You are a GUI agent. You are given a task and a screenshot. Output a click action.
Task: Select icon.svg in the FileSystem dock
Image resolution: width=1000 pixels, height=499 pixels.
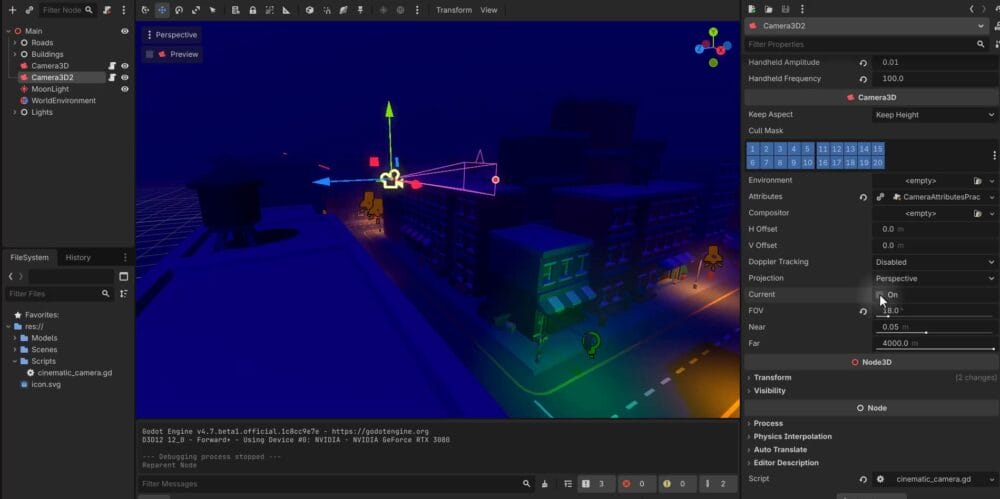pos(46,384)
